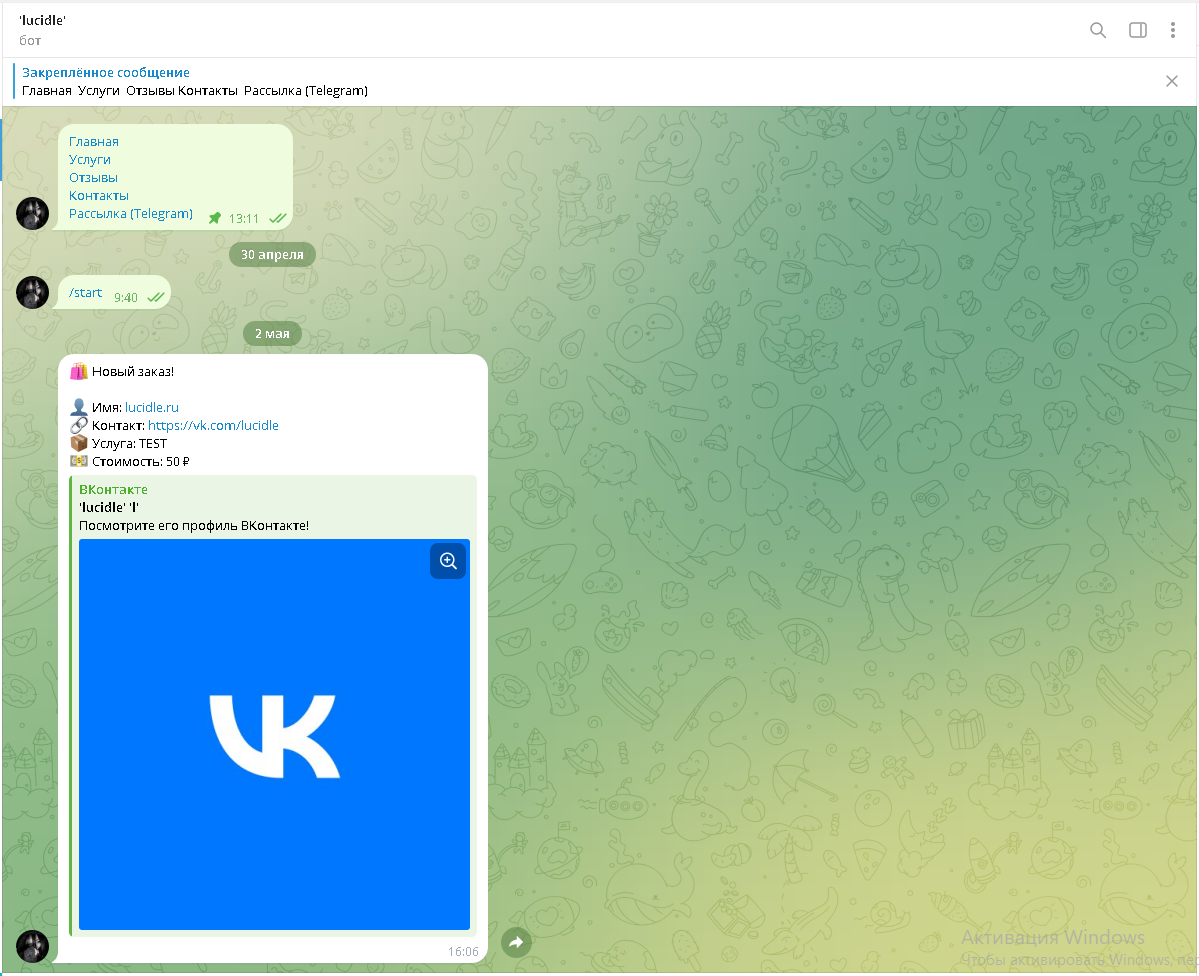Toggle the right sidebar panel icon

point(1138,30)
